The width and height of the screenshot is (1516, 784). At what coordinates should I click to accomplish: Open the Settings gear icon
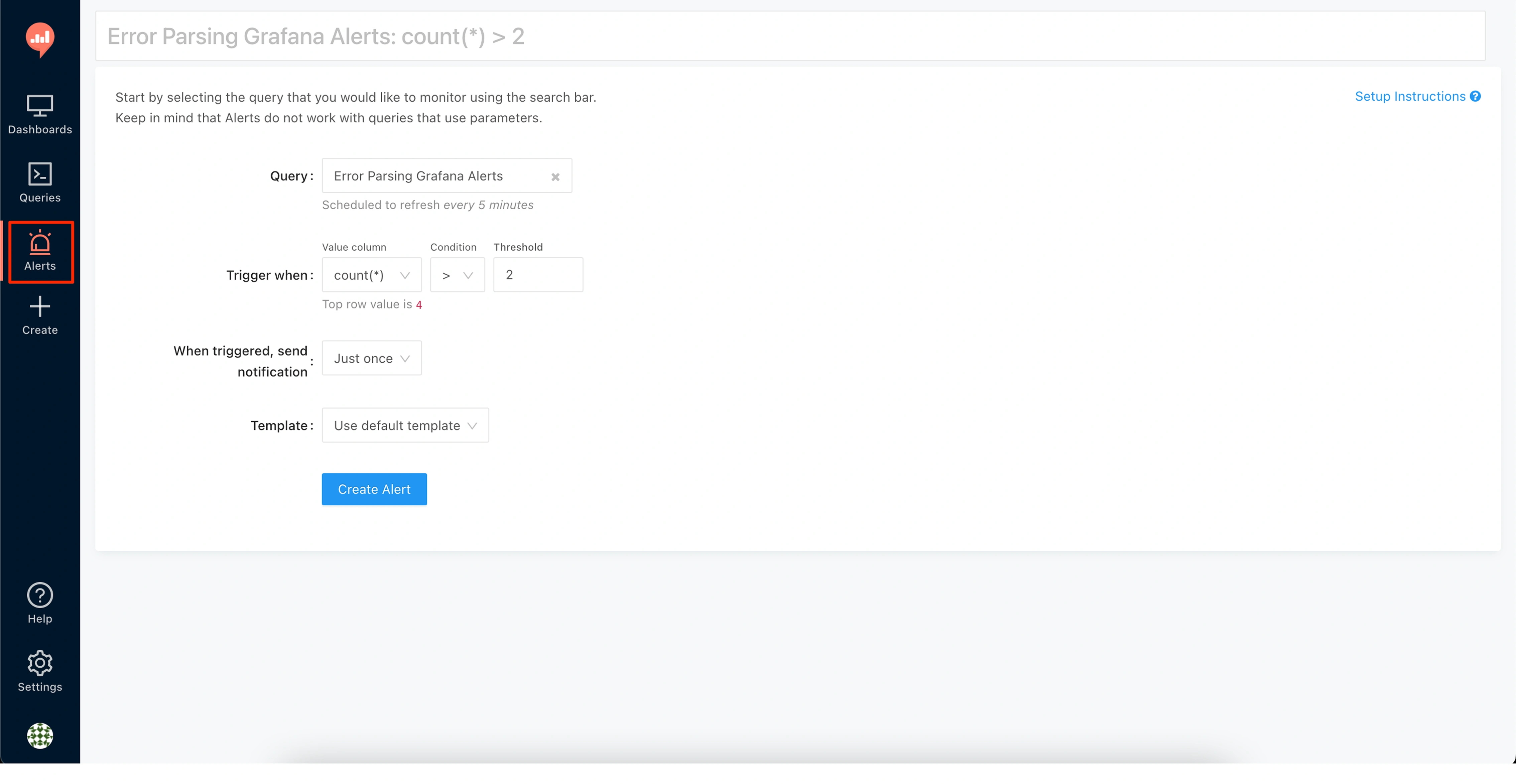pyautogui.click(x=40, y=663)
